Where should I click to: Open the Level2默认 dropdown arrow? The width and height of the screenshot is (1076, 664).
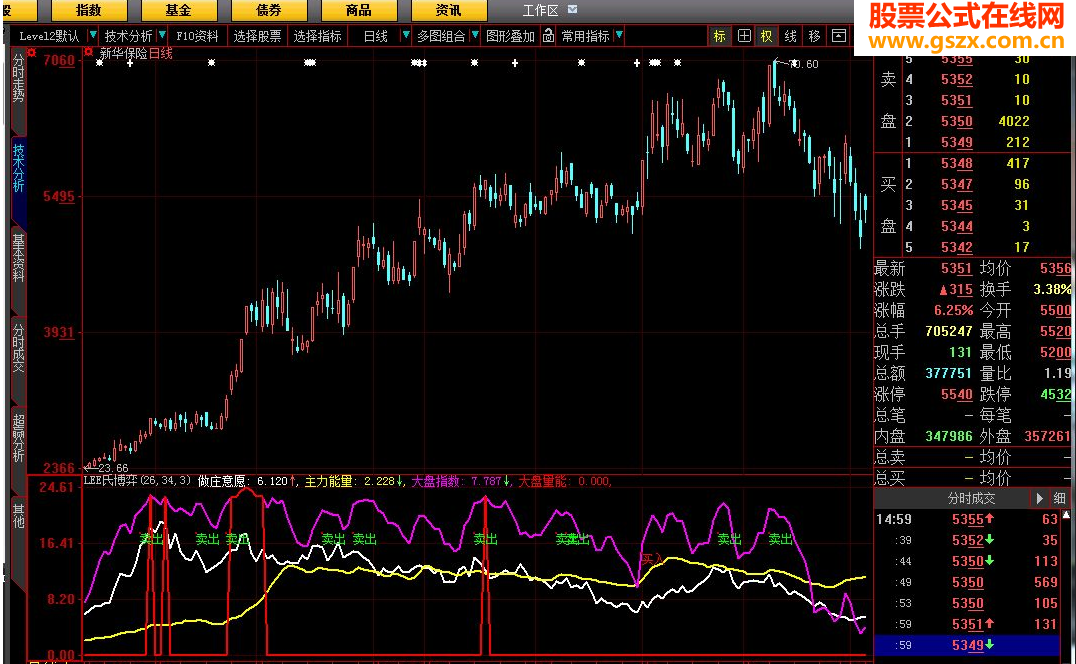[93, 36]
